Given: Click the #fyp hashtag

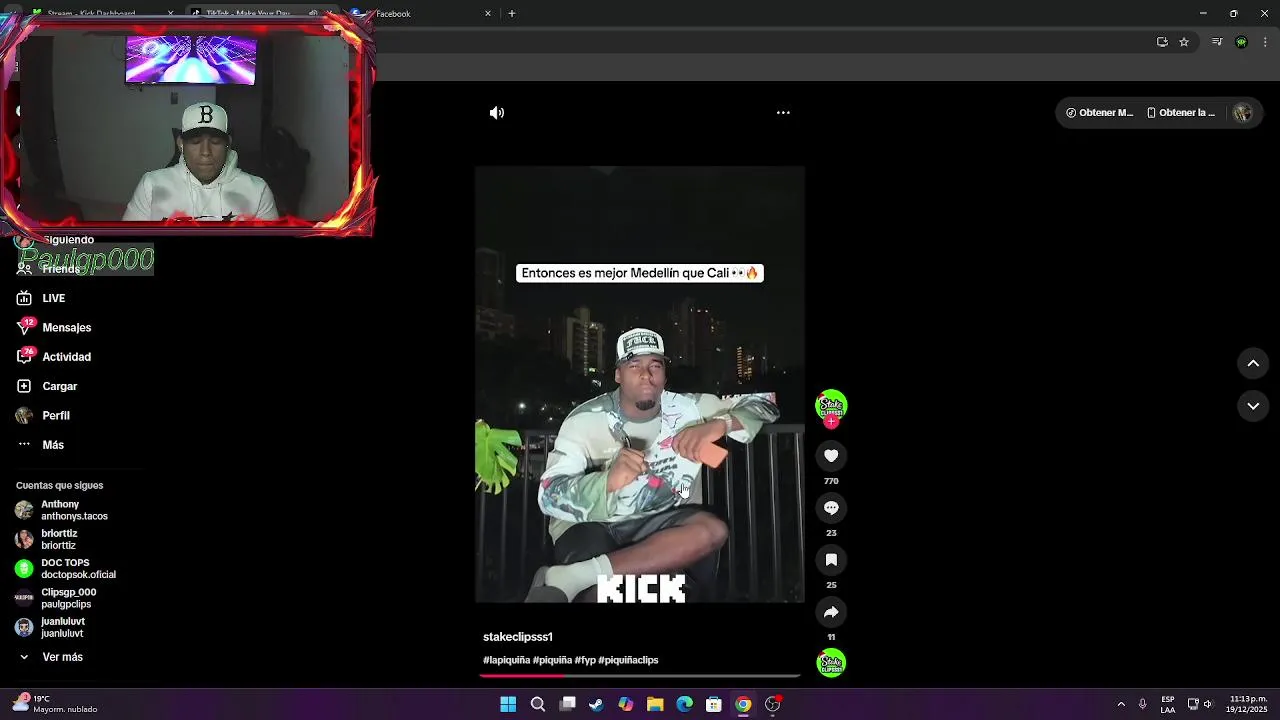Looking at the screenshot, I should [x=585, y=660].
